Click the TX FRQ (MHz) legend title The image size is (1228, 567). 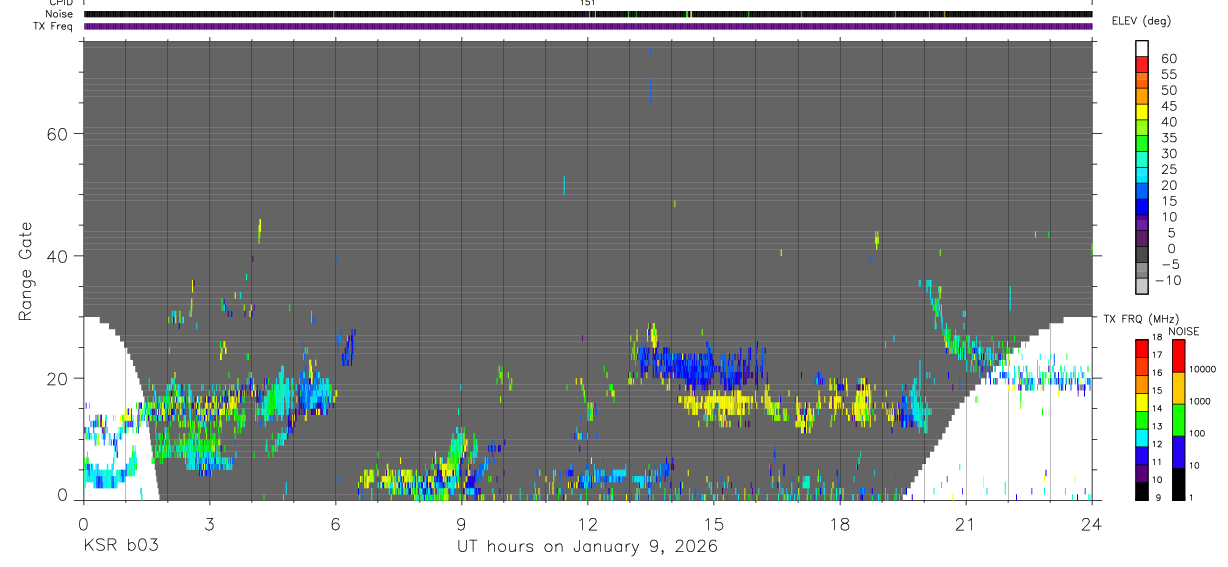point(1133,319)
